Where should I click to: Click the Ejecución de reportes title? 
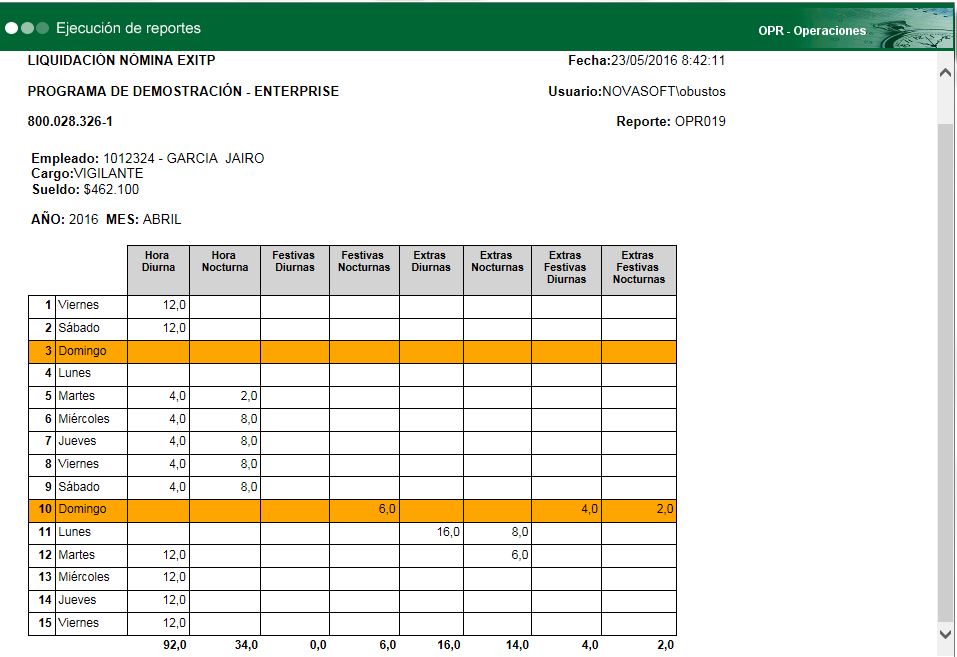(x=130, y=29)
